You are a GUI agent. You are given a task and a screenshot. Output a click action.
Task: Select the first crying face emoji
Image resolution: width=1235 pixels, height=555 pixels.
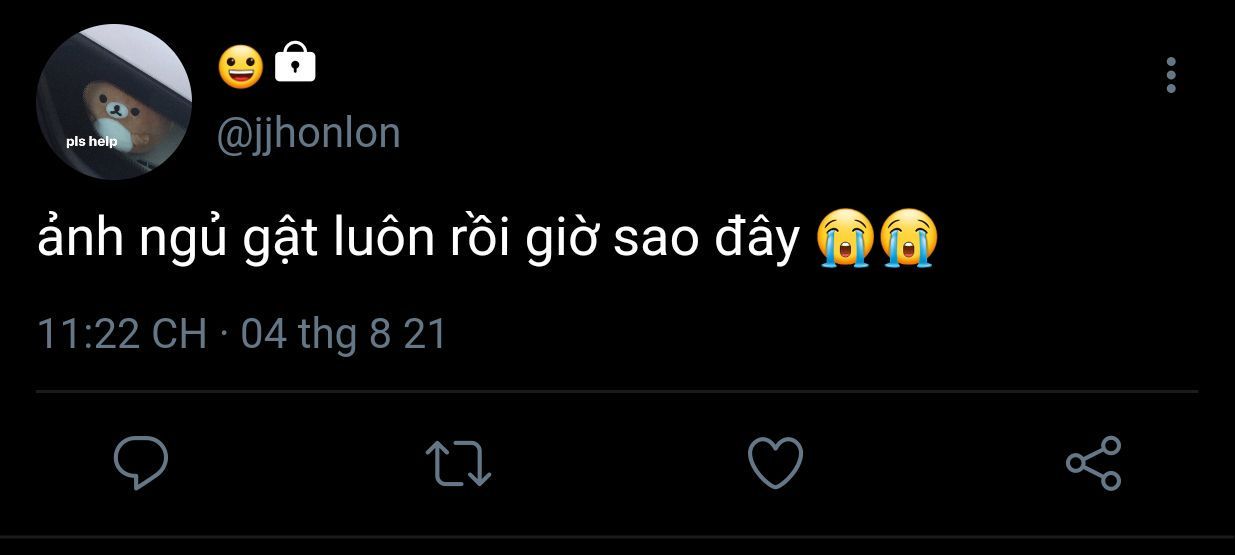[845, 238]
